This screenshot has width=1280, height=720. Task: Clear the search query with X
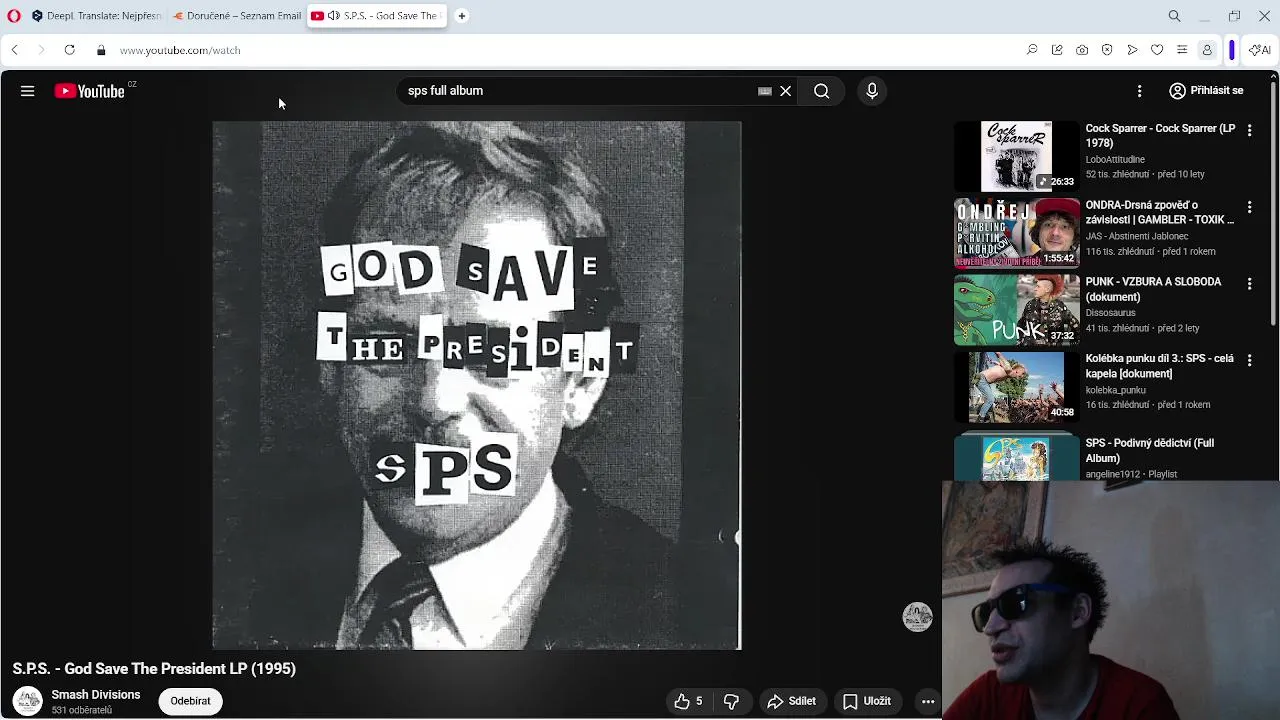coord(786,91)
